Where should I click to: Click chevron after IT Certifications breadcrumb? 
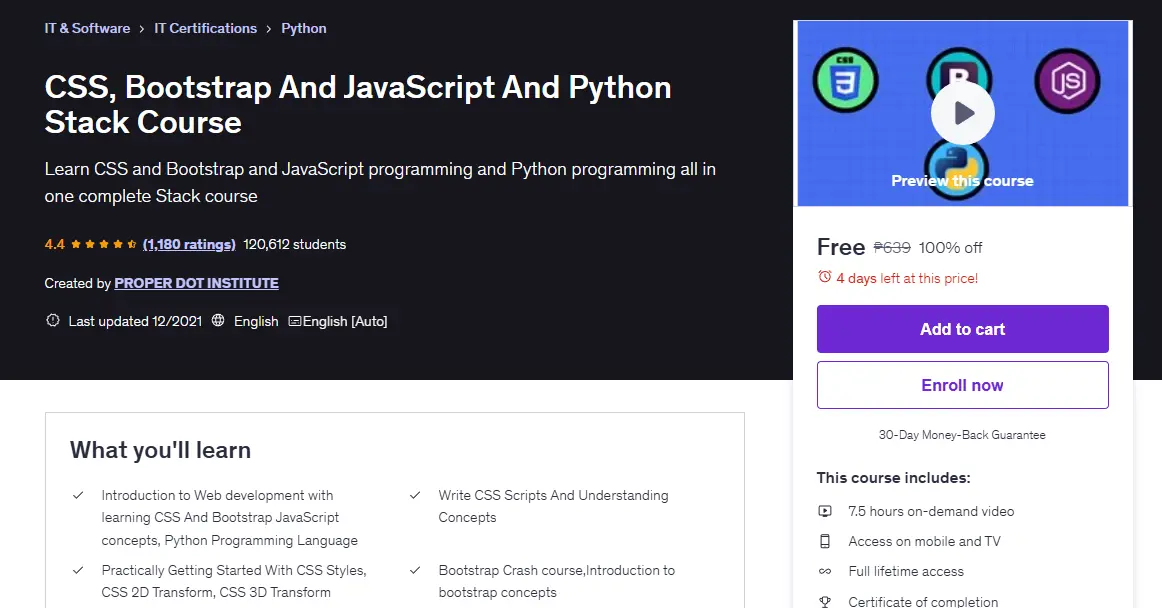pyautogui.click(x=269, y=29)
